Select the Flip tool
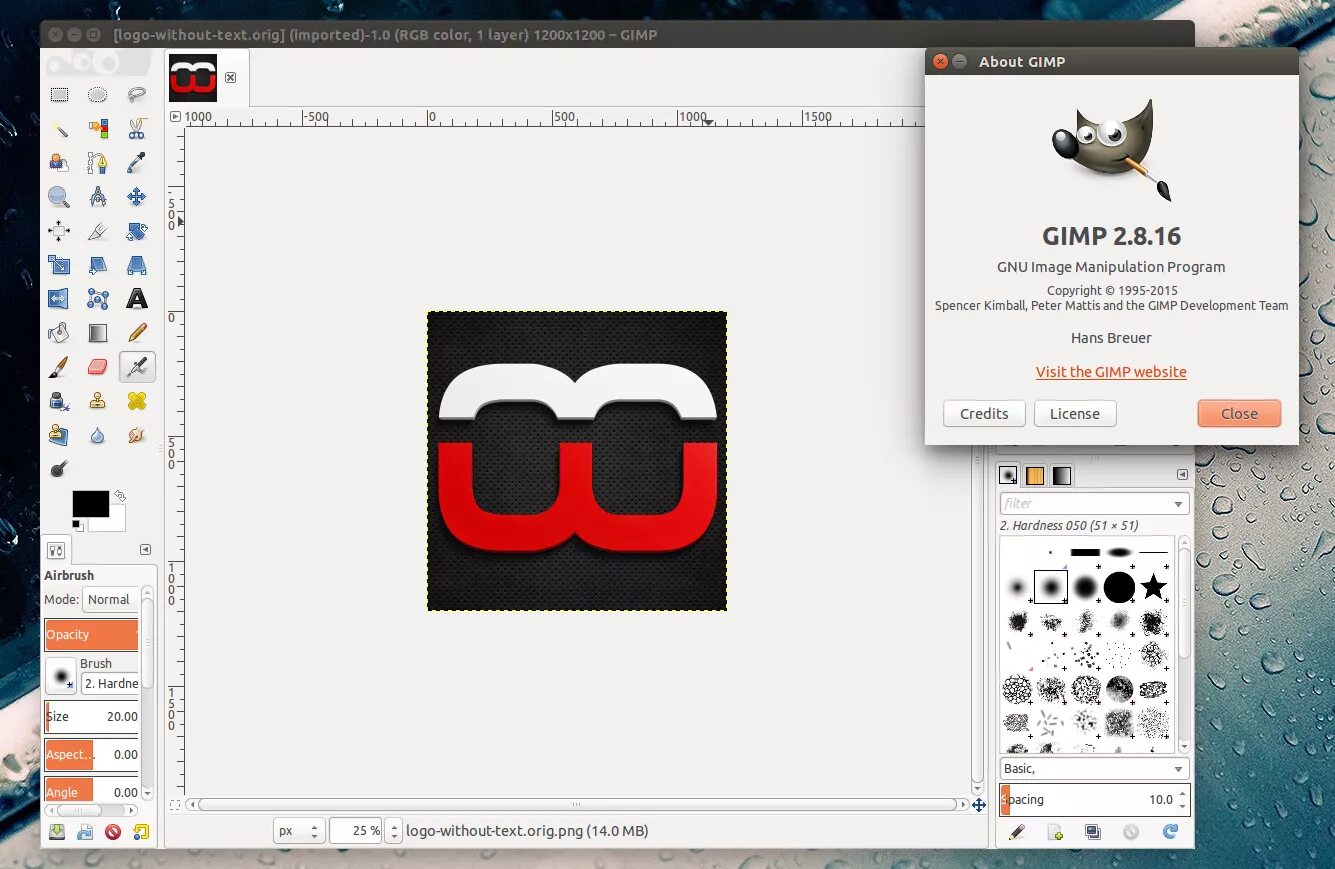 pyautogui.click(x=59, y=299)
